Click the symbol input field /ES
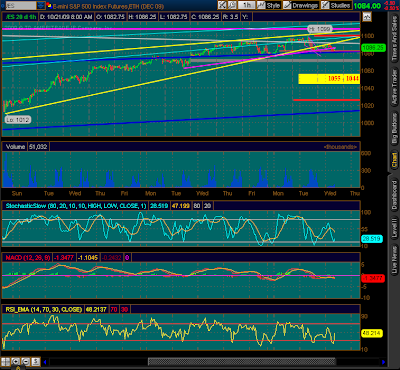Screen dimensions: 400x370 [x=21, y=5]
